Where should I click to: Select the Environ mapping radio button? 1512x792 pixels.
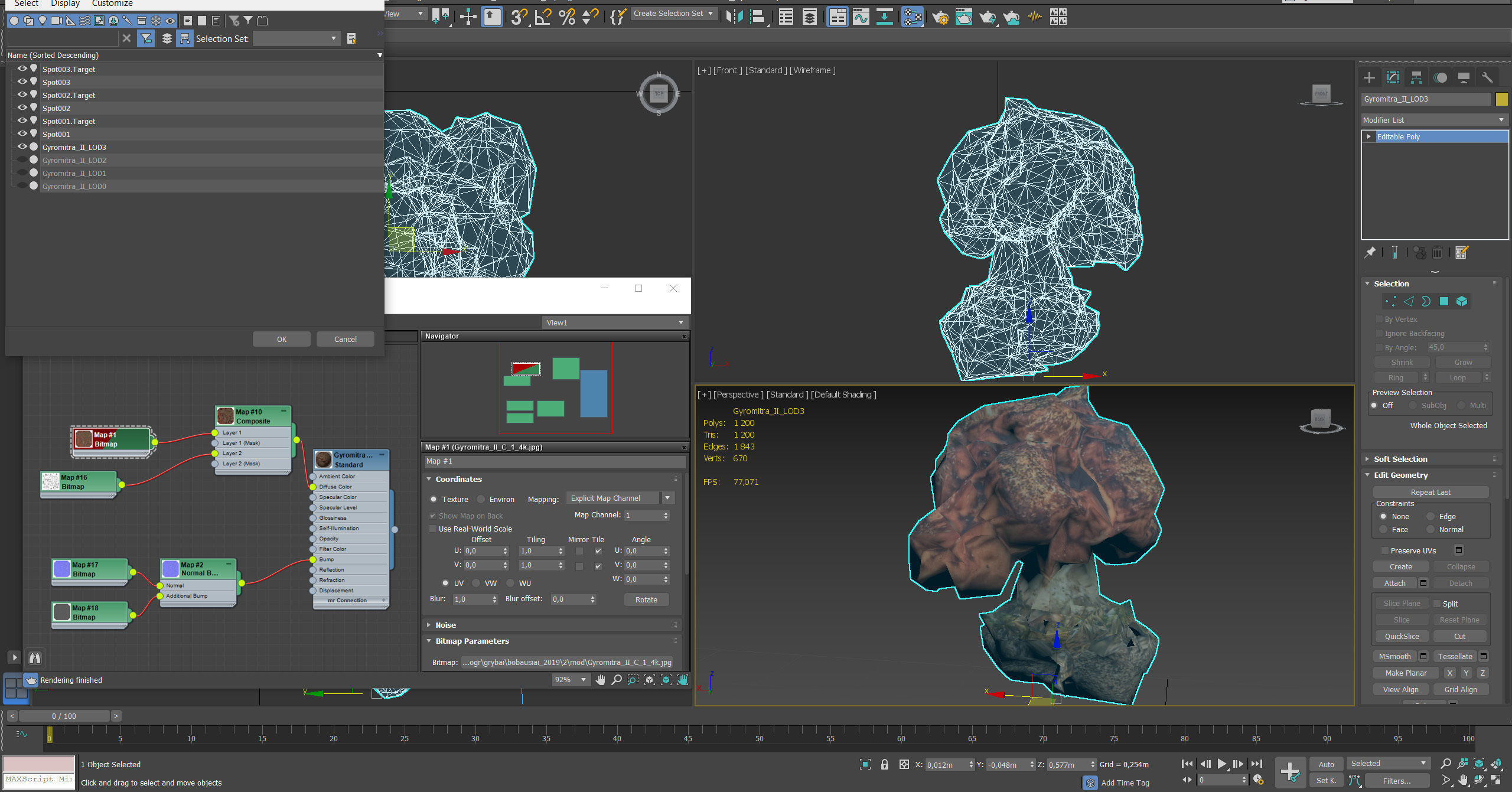click(481, 499)
